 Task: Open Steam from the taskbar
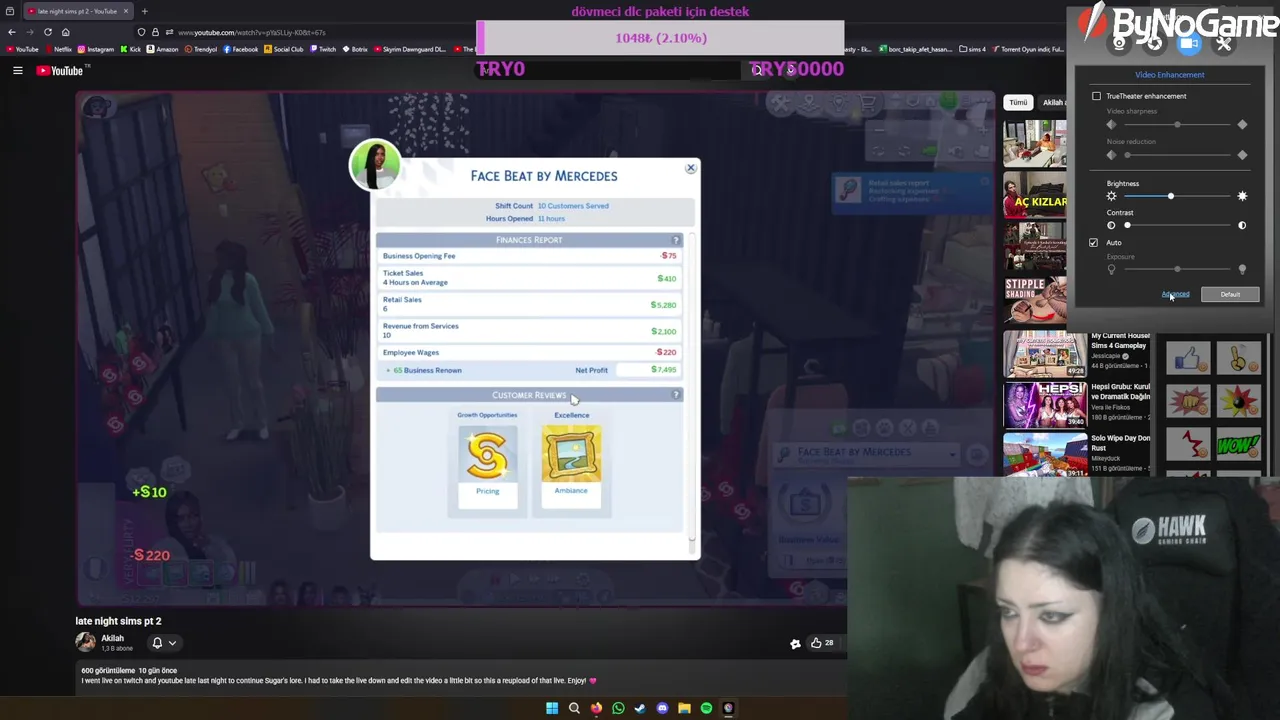point(640,708)
